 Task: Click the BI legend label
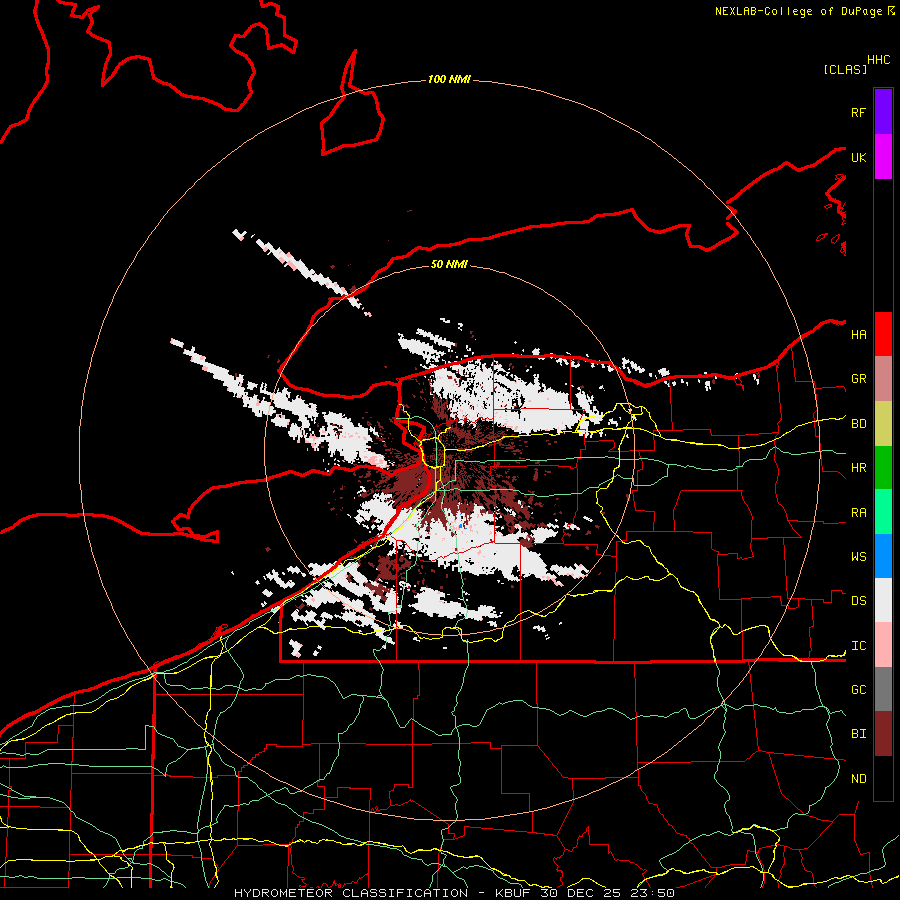858,734
